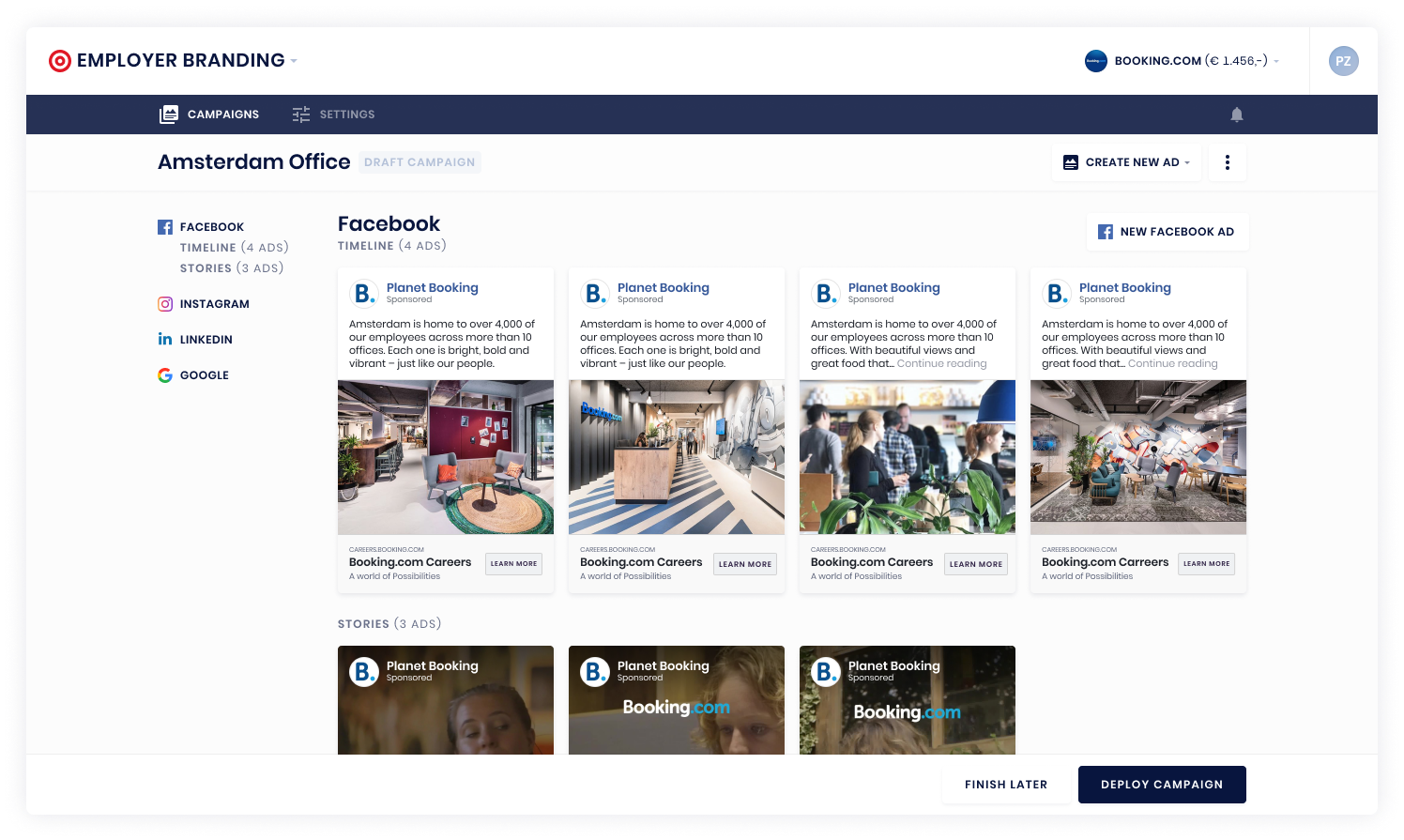
Task: Expand the Employer Branding dropdown arrow
Action: [x=294, y=61]
